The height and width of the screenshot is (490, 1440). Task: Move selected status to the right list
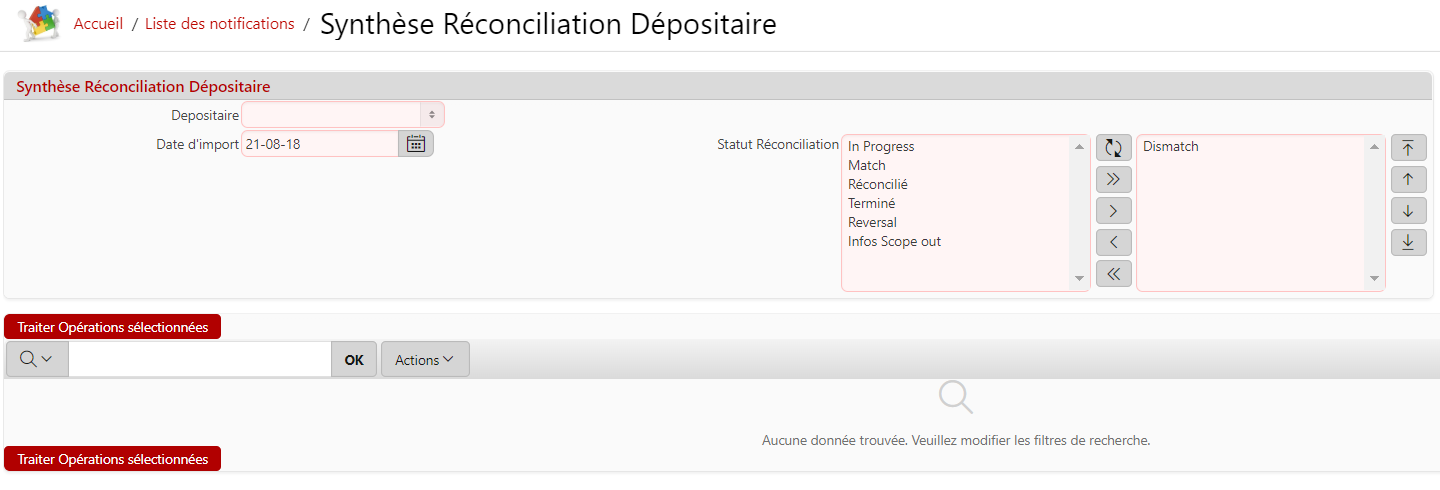coord(1113,210)
